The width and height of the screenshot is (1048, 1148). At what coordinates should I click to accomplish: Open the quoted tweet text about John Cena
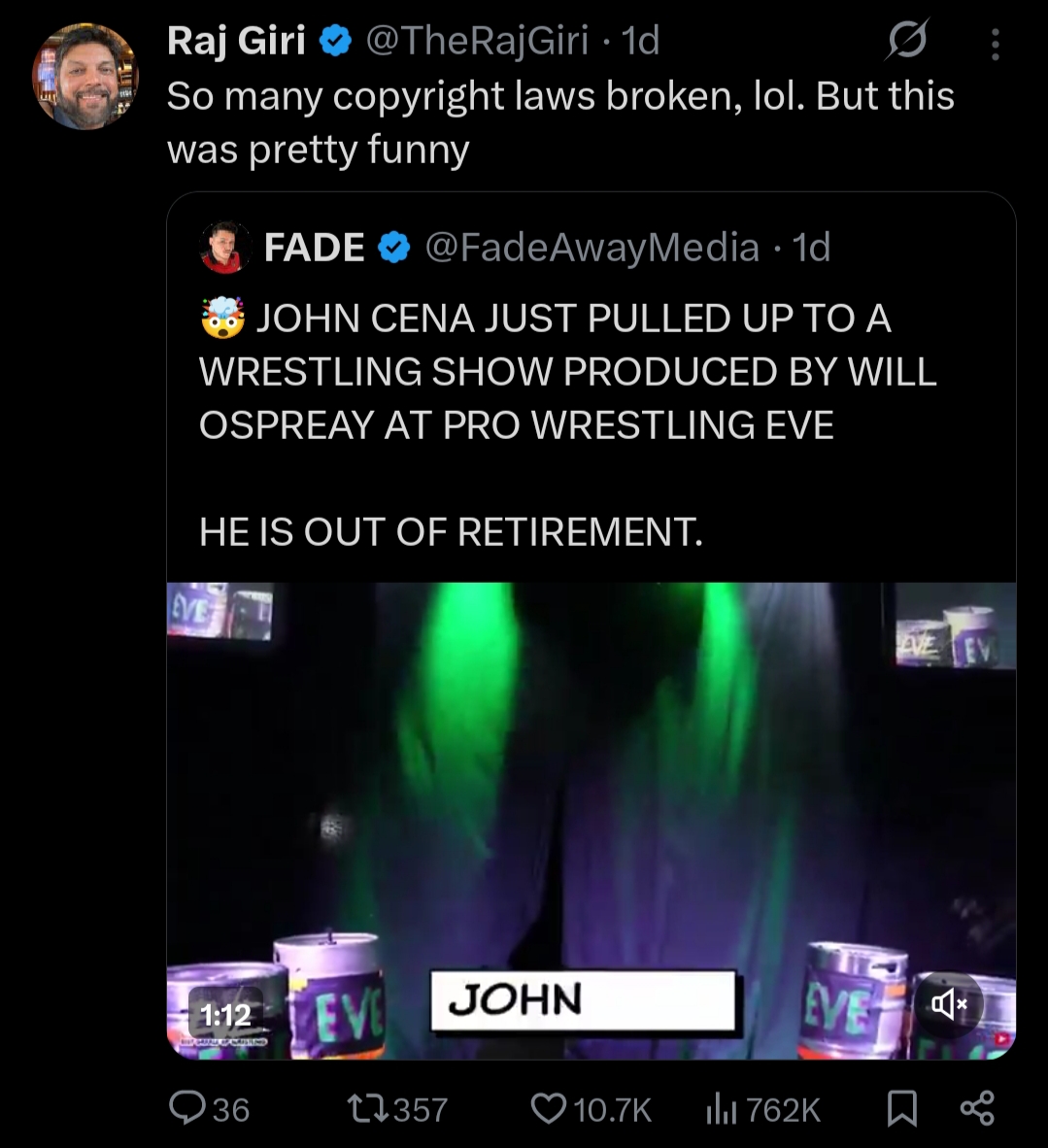(567, 424)
